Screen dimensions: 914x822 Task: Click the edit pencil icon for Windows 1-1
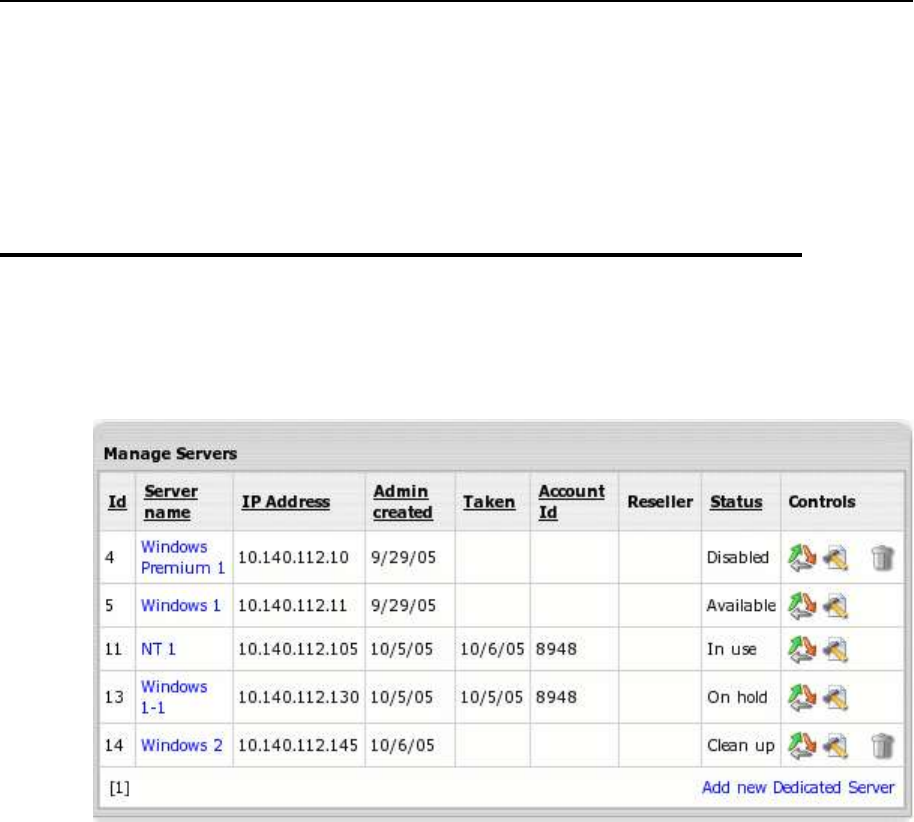[x=835, y=698]
